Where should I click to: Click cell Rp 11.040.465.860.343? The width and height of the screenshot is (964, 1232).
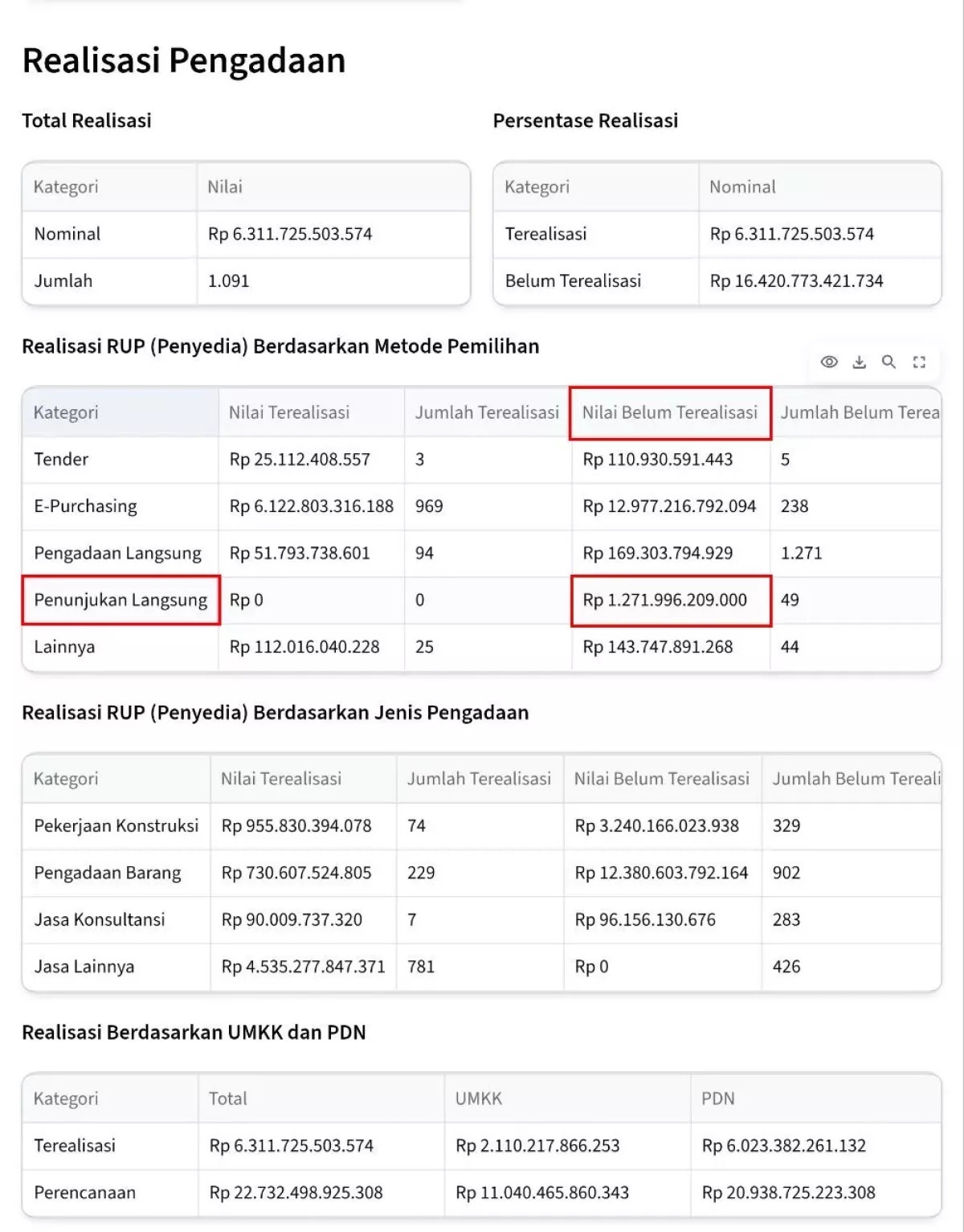(567, 1193)
